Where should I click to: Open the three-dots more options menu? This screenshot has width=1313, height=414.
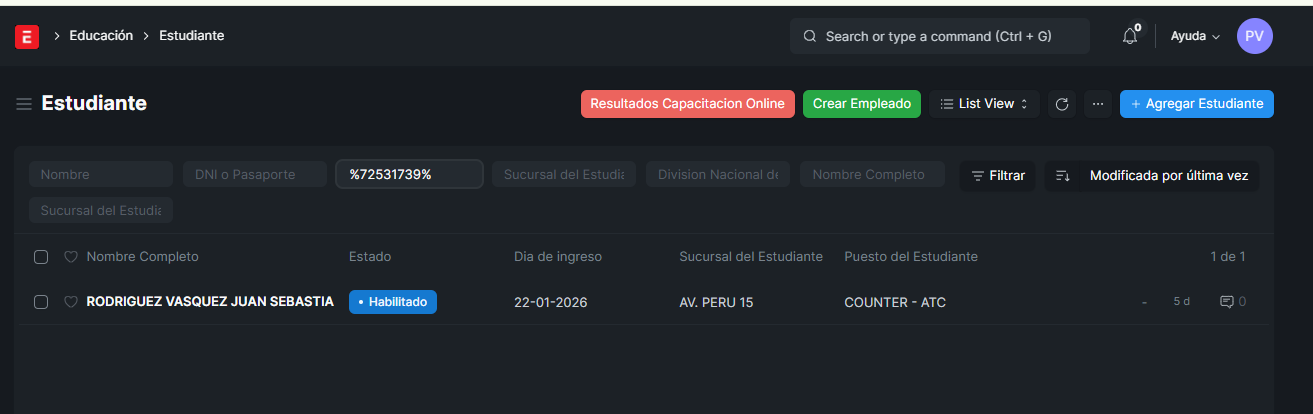tap(1097, 104)
